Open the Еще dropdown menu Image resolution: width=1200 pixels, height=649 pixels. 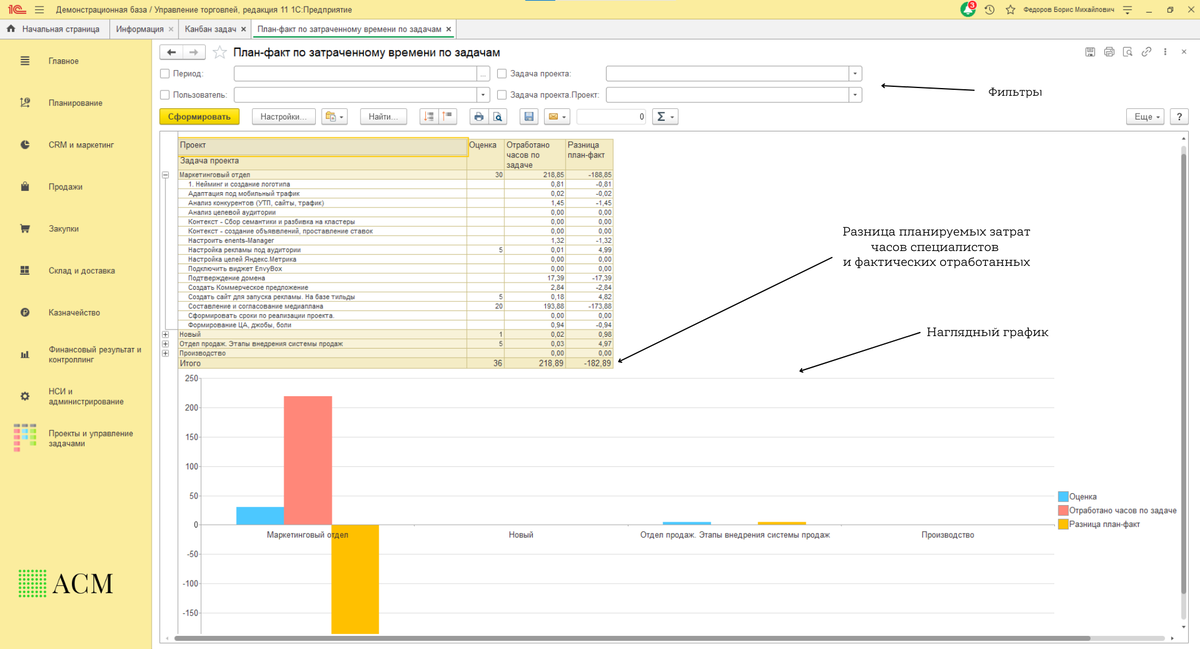[x=1146, y=117]
